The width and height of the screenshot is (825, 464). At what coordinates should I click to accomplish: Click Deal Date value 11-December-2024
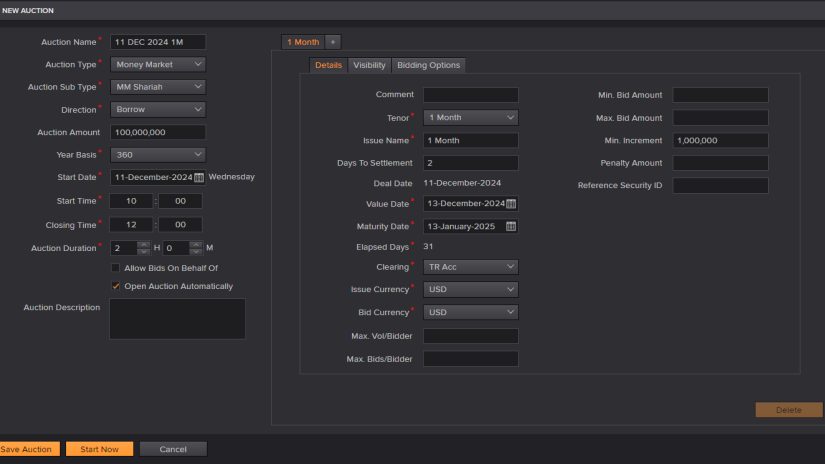tap(462, 183)
